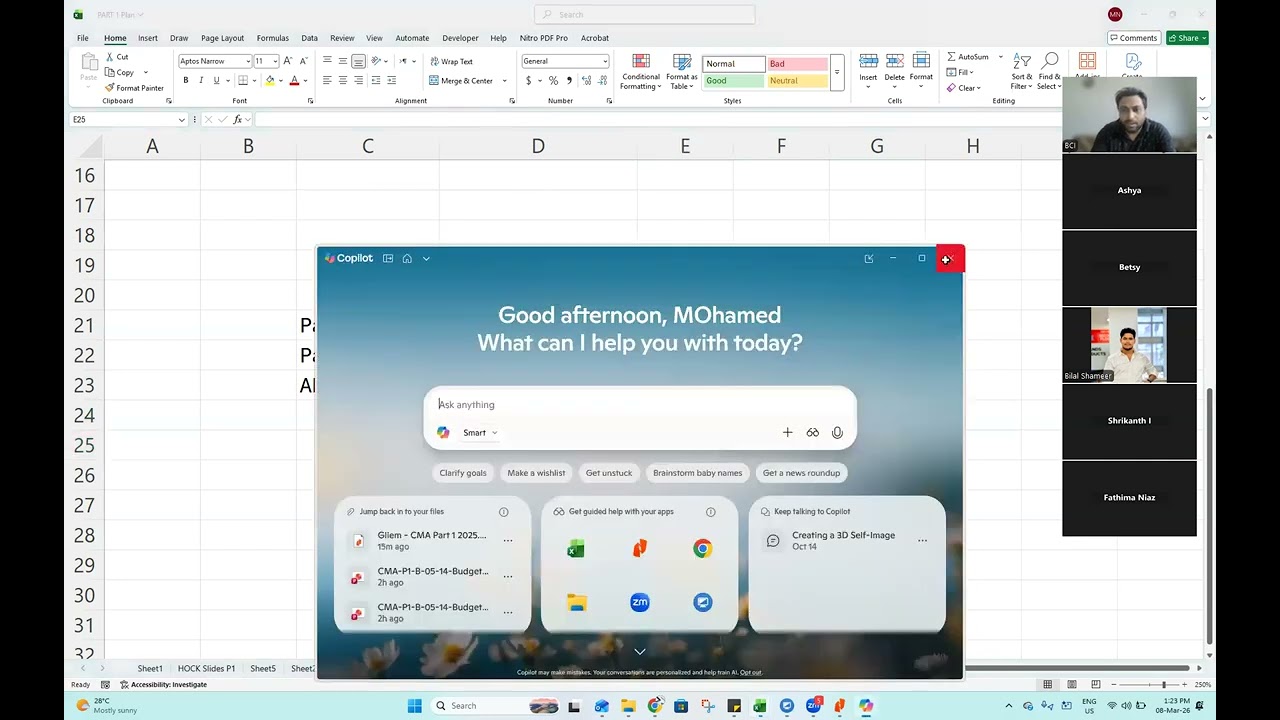
Task: Click the Clarify goals suggestion chip
Action: coord(463,473)
